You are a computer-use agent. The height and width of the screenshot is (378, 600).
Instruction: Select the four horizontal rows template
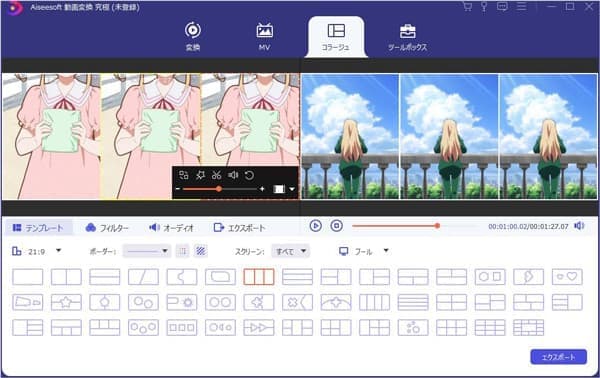pos(413,302)
